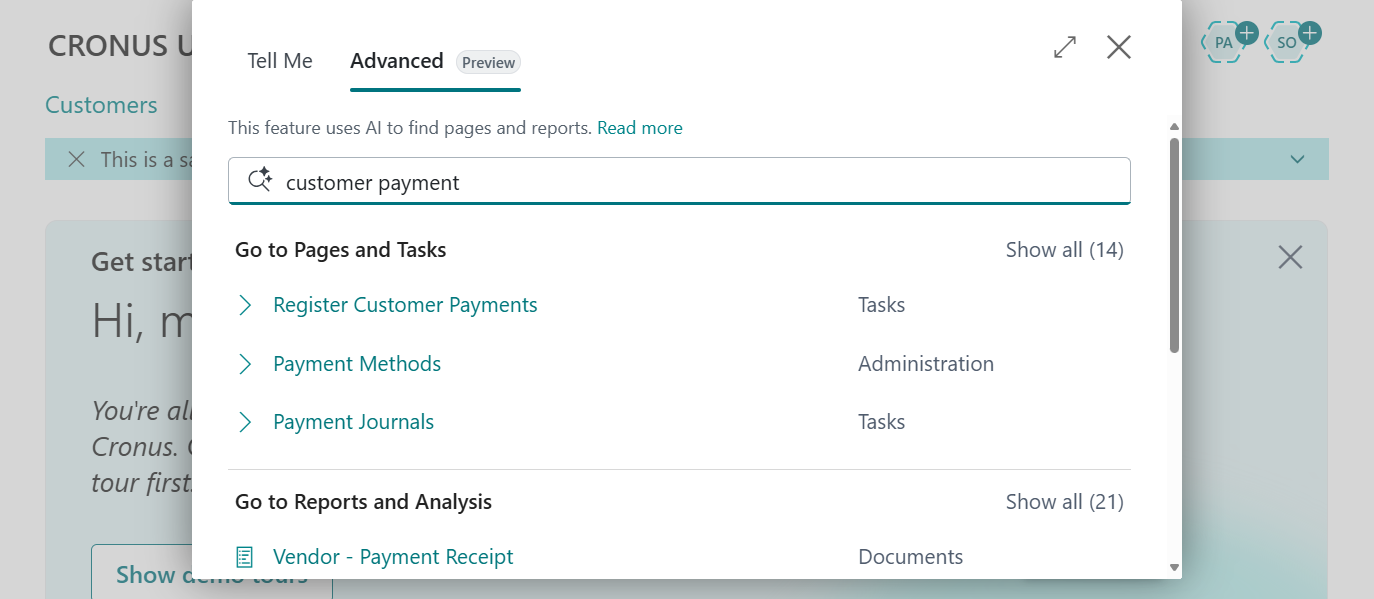1374x599 pixels.
Task: Open the PA user avatar icon
Action: pos(1222,42)
